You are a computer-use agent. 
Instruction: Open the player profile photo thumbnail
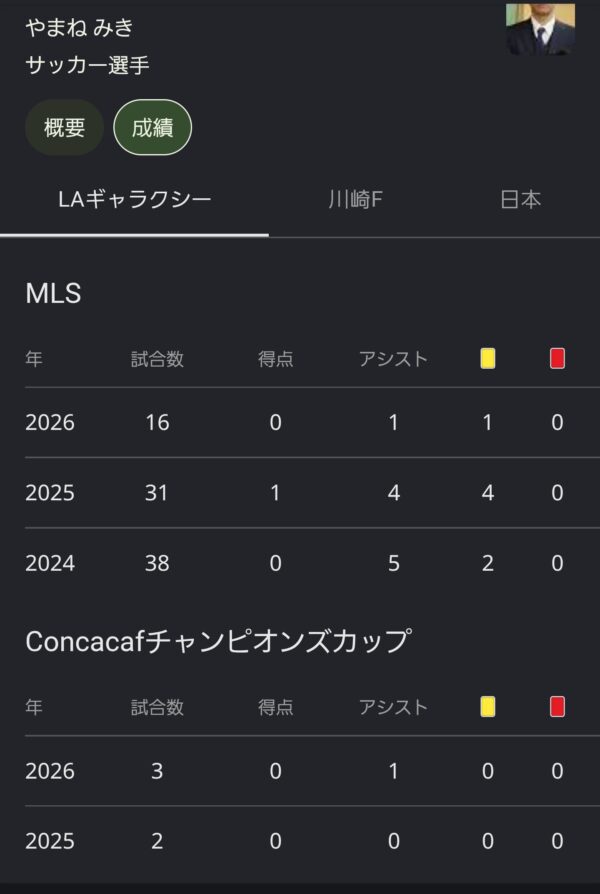click(x=540, y=29)
